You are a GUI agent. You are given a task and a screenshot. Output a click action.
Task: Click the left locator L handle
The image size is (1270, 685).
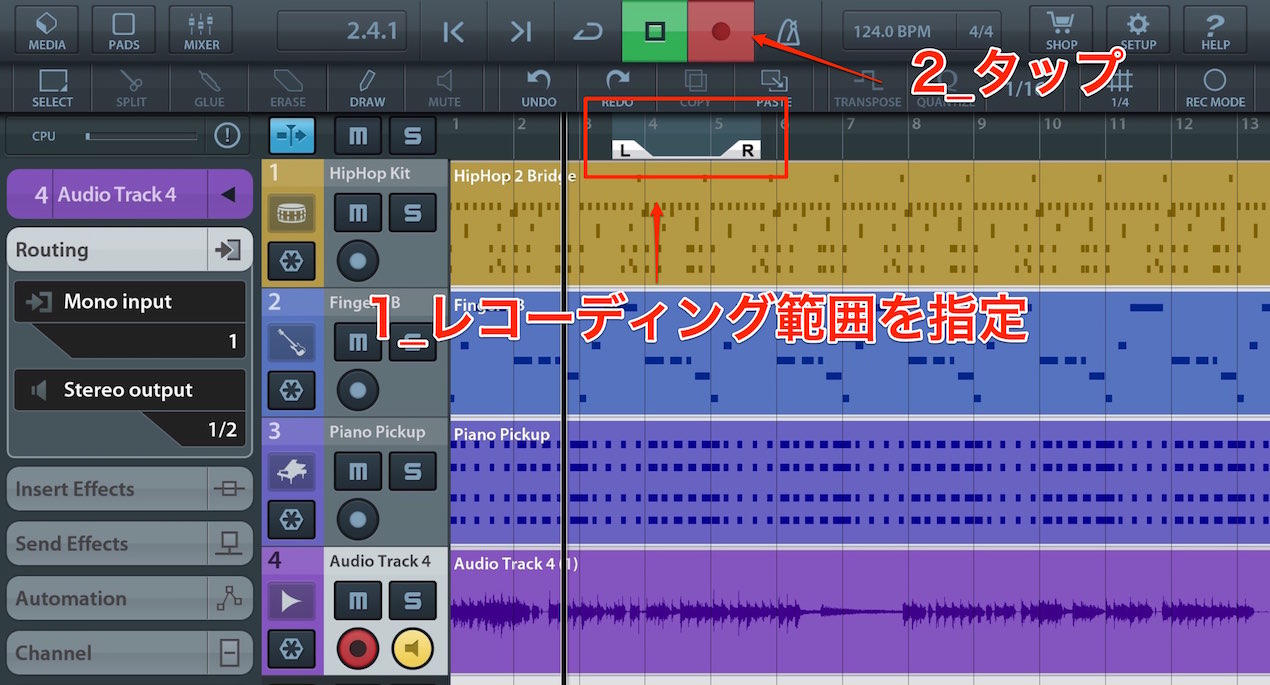626,150
